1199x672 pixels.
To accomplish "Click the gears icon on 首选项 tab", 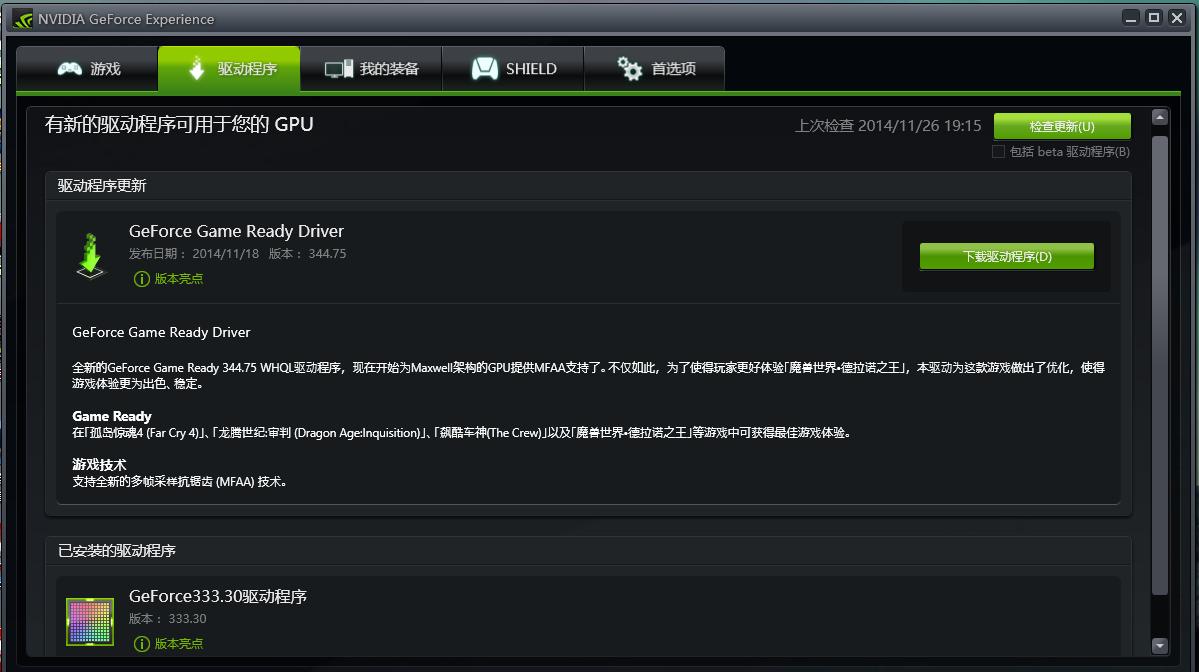I will tap(630, 69).
